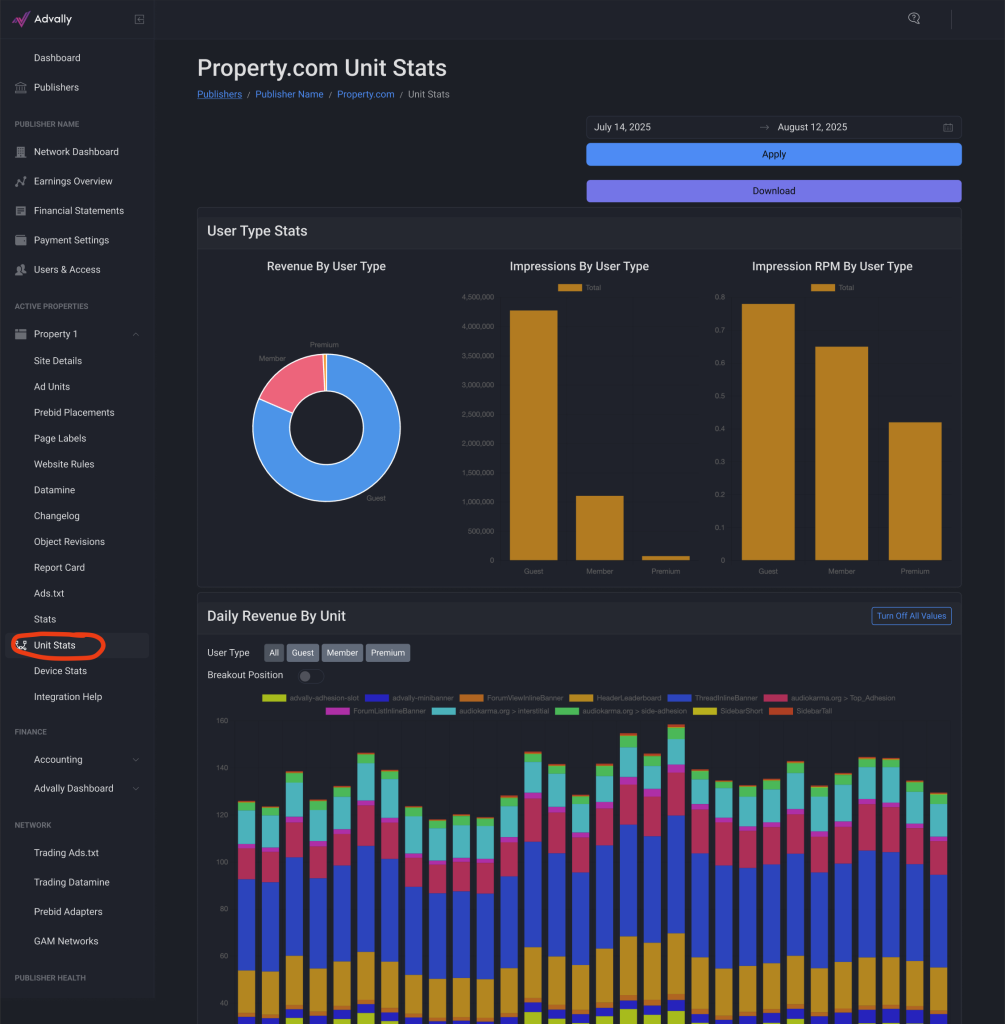Open Trading Ads.txt in Network section
The image size is (1005, 1024).
[67, 853]
